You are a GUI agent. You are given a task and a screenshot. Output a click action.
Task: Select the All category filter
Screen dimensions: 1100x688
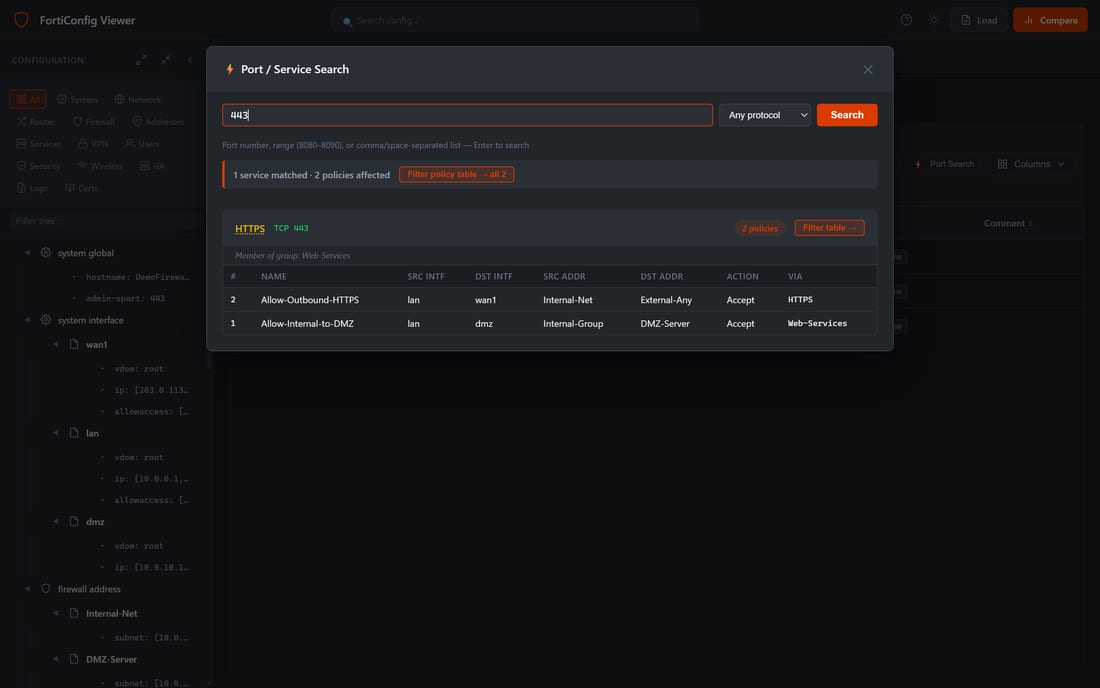tap(28, 100)
